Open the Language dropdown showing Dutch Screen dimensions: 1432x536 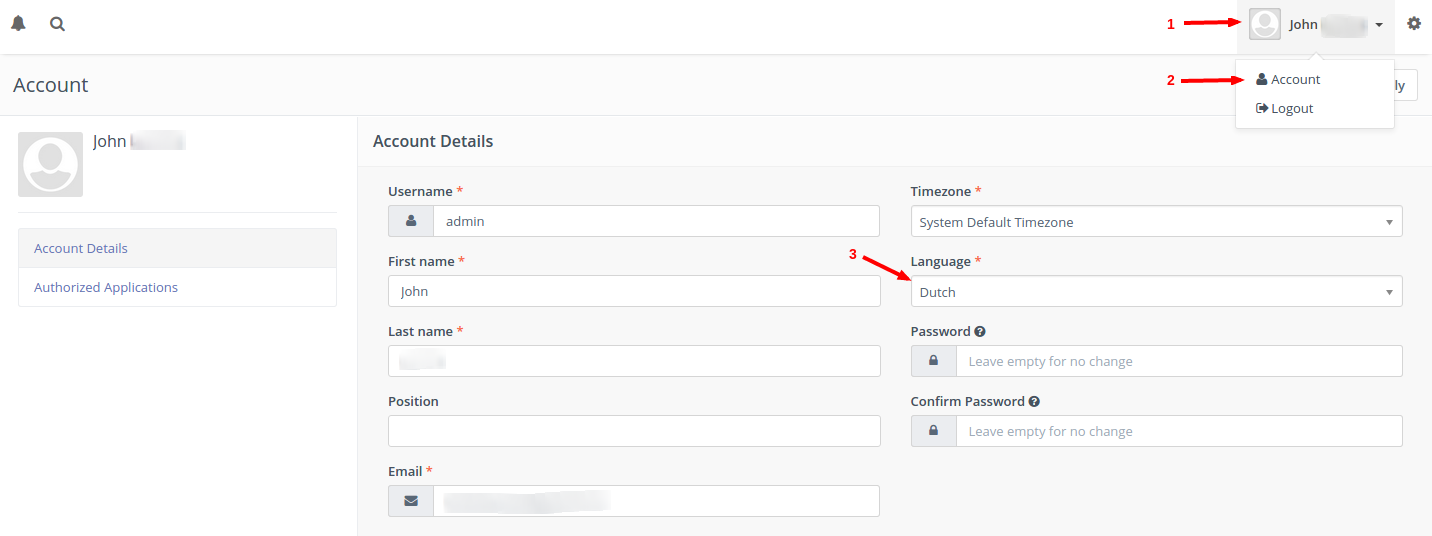click(x=1156, y=292)
